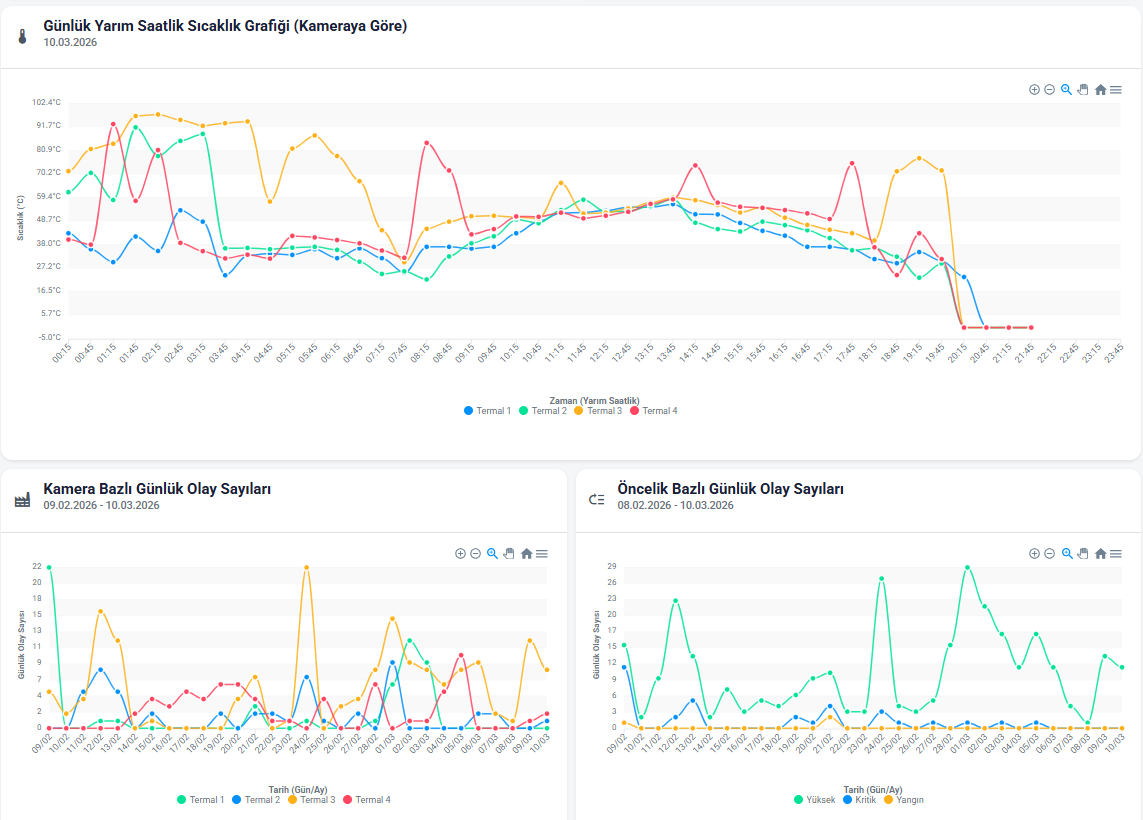Reset zoom with the home icon on the temperature chart
Image resolution: width=1143 pixels, height=820 pixels.
pyautogui.click(x=1100, y=89)
